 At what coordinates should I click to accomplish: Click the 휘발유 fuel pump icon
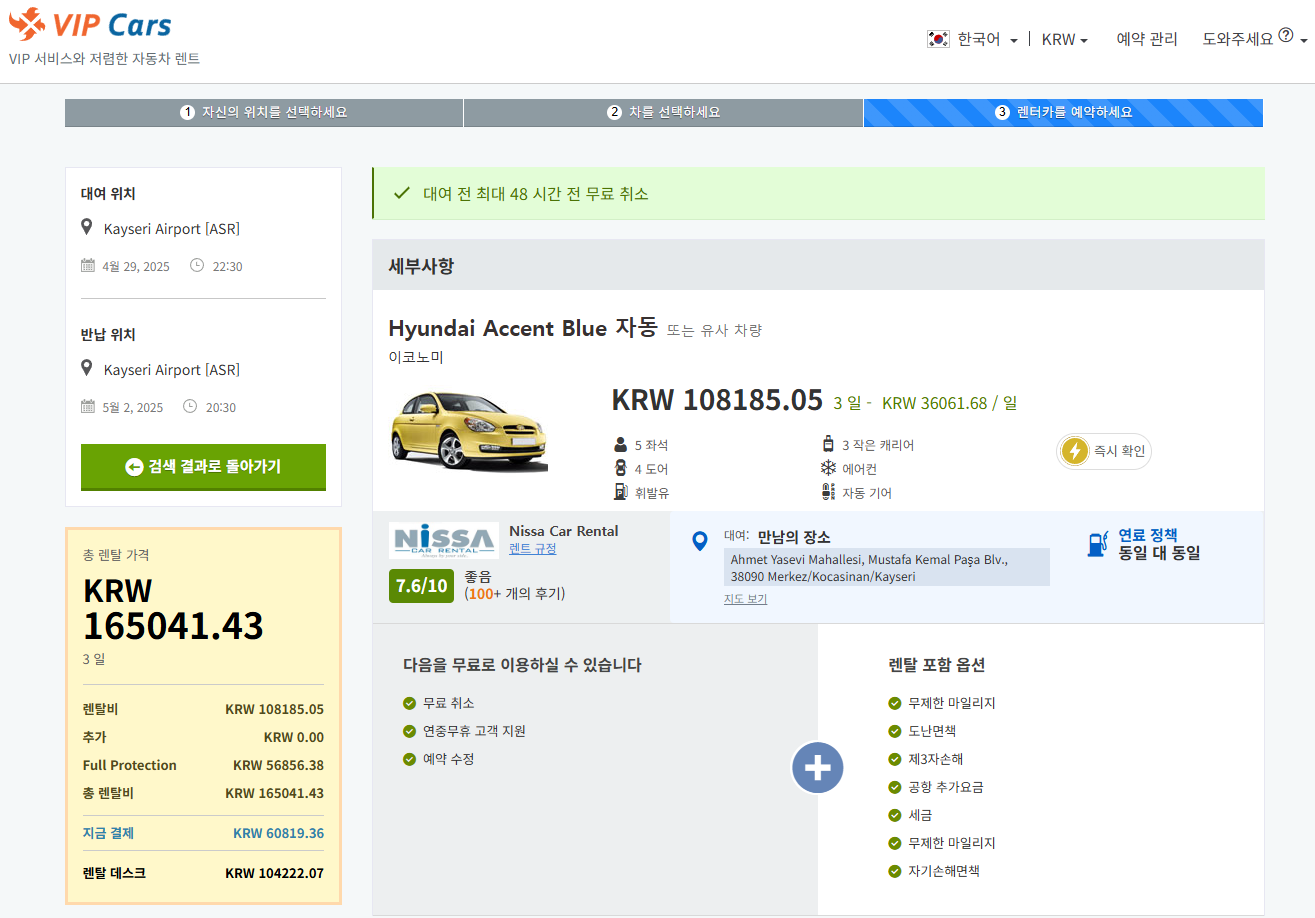[x=620, y=492]
